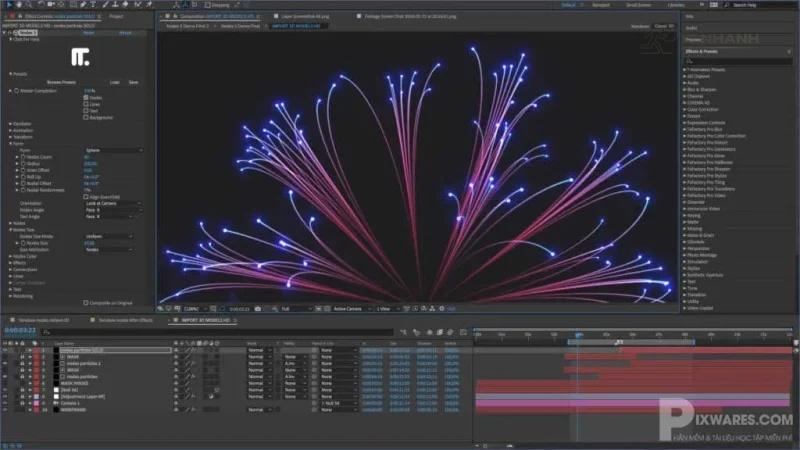
Task: Switch to the Project panel tab
Action: tap(116, 16)
